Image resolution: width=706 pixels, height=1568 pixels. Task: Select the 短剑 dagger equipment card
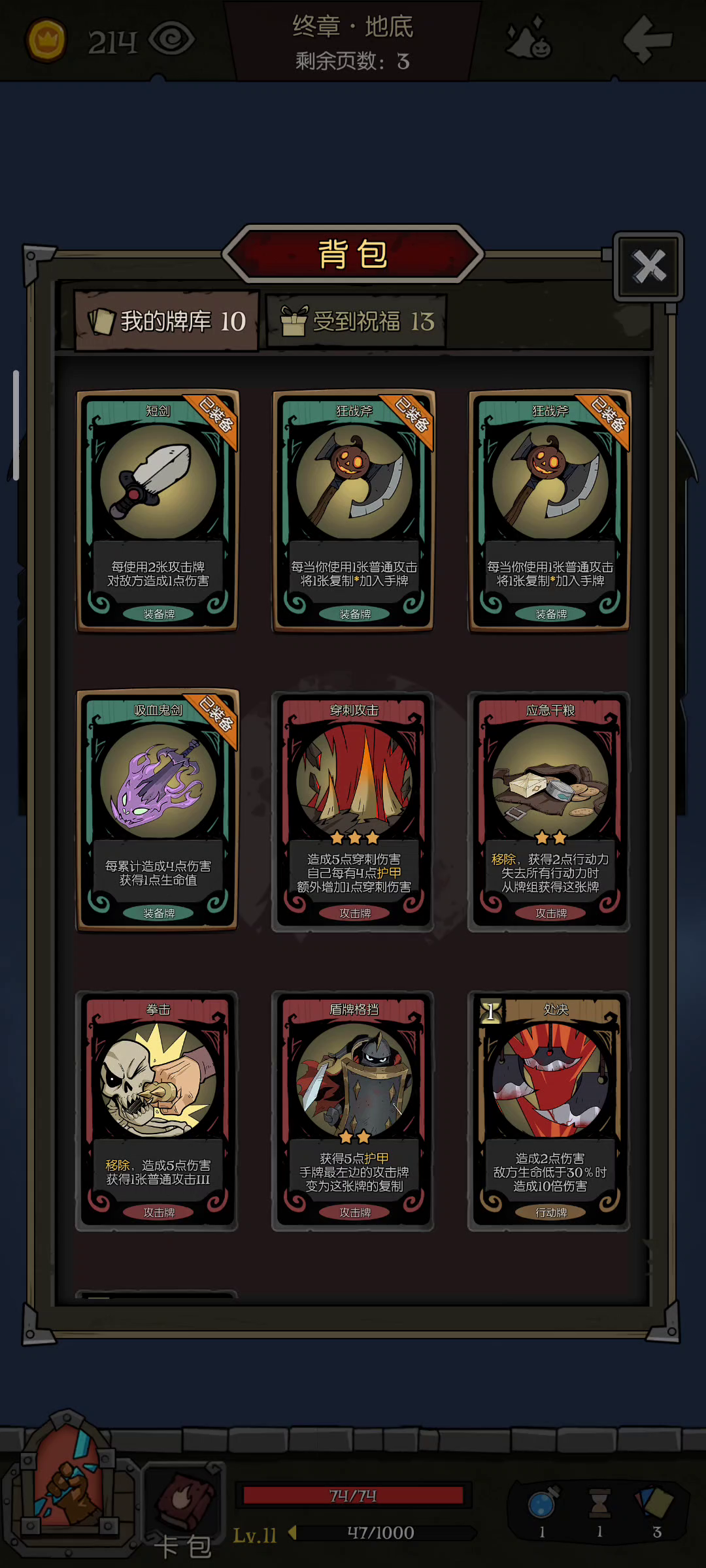pos(158,511)
